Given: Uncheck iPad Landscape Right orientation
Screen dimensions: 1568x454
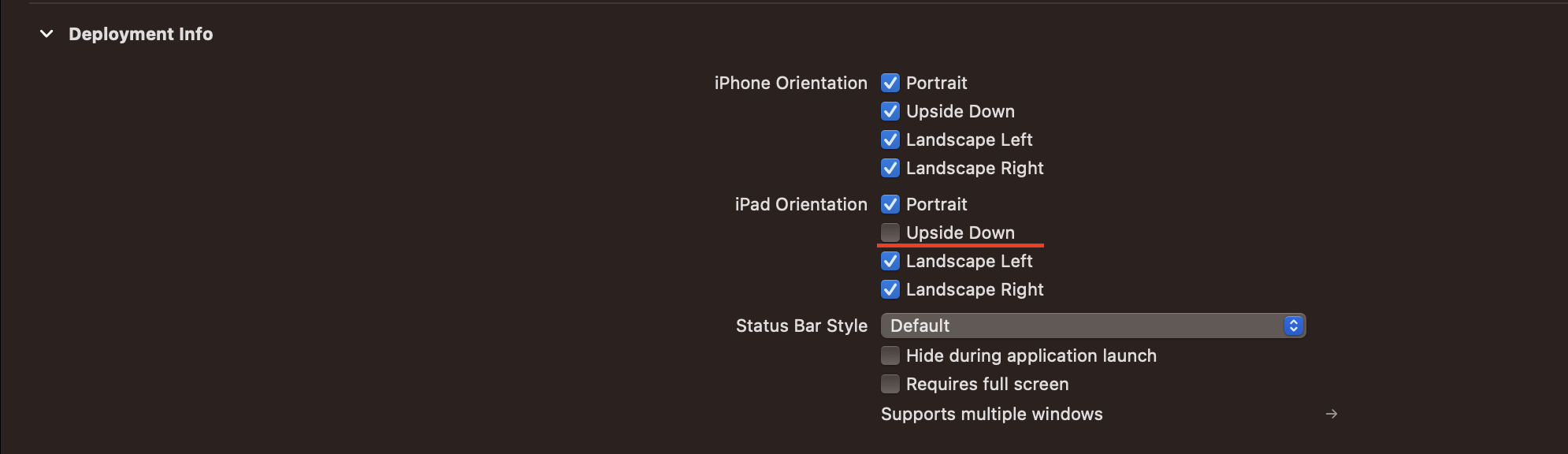Looking at the screenshot, I should 890,289.
